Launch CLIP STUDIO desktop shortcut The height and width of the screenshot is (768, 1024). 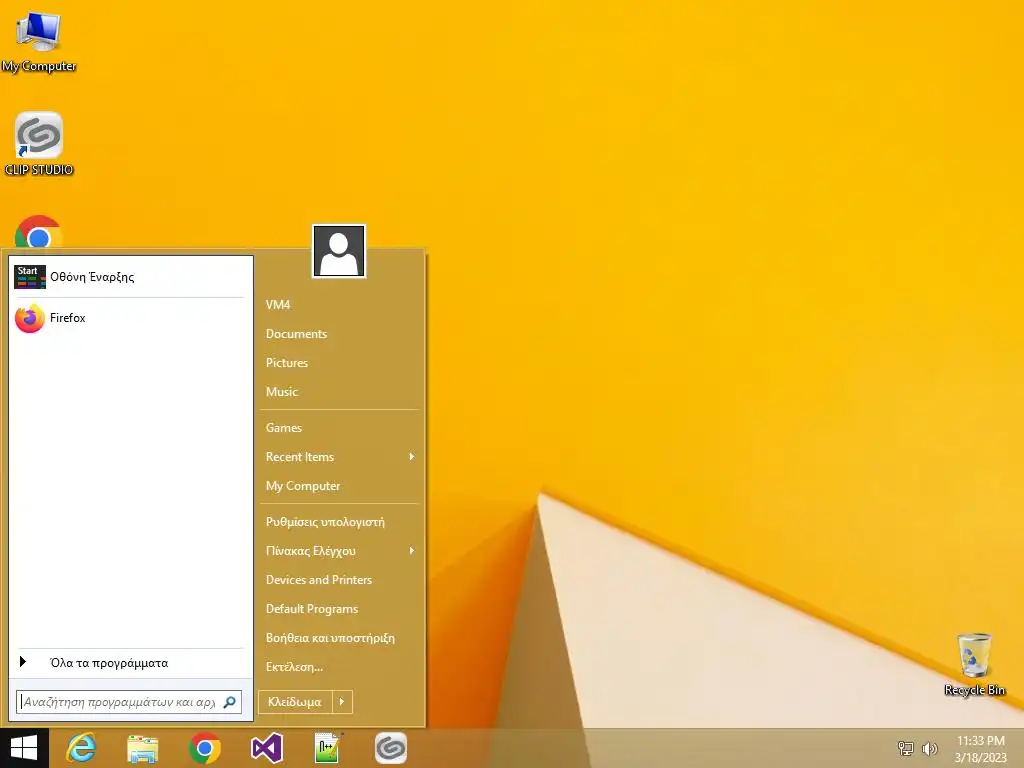[x=39, y=143]
